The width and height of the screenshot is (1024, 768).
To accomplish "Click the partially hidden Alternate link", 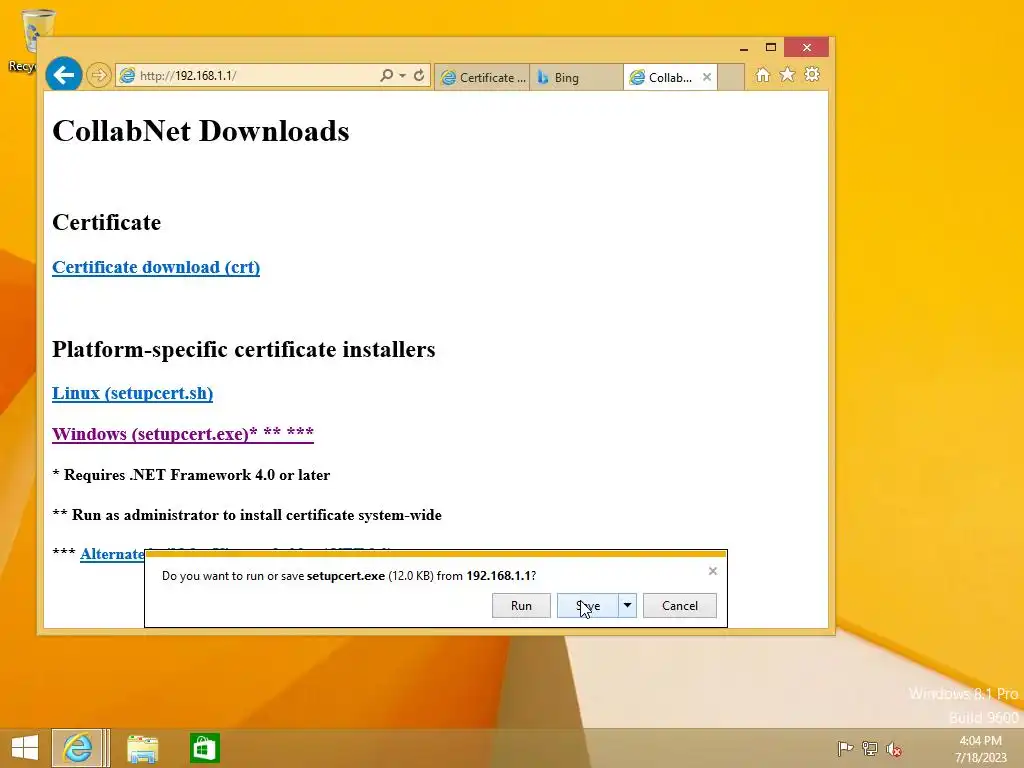I will click(112, 554).
